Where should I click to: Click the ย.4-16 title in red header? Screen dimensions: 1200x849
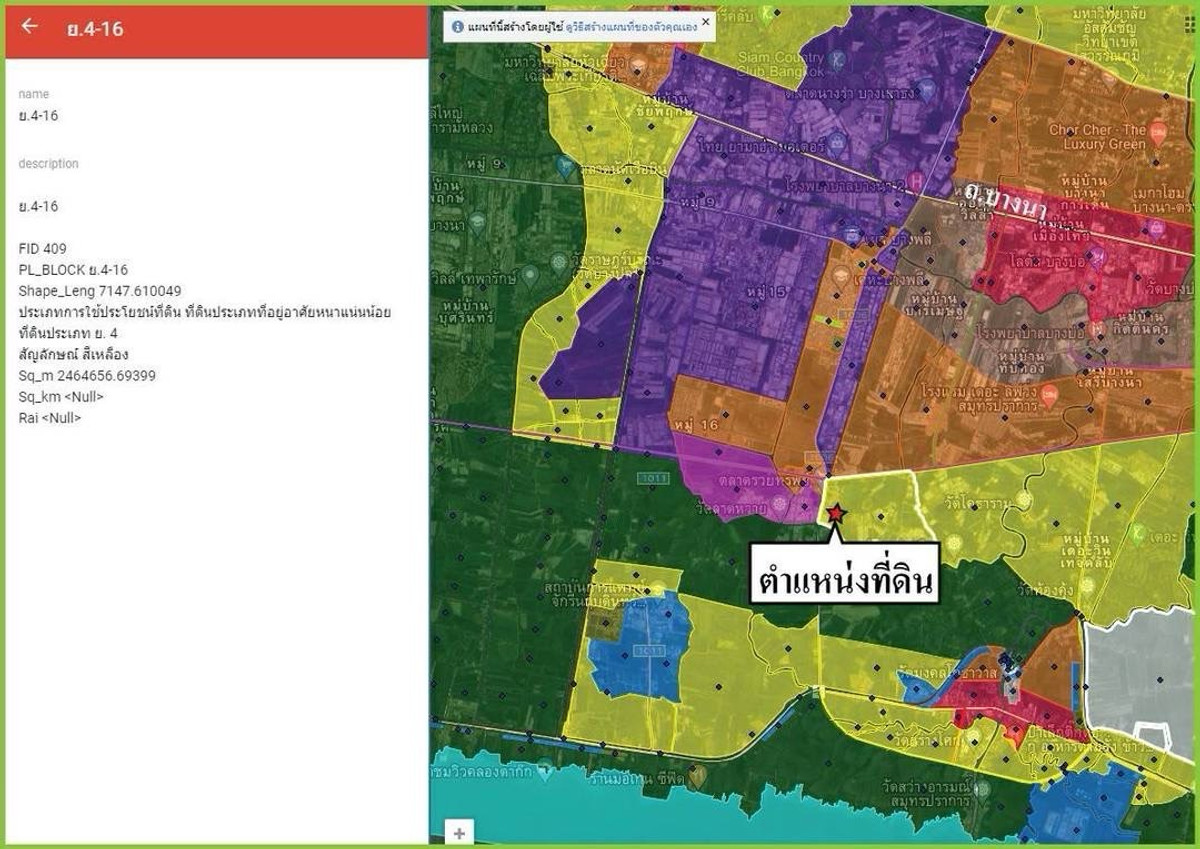coord(95,29)
